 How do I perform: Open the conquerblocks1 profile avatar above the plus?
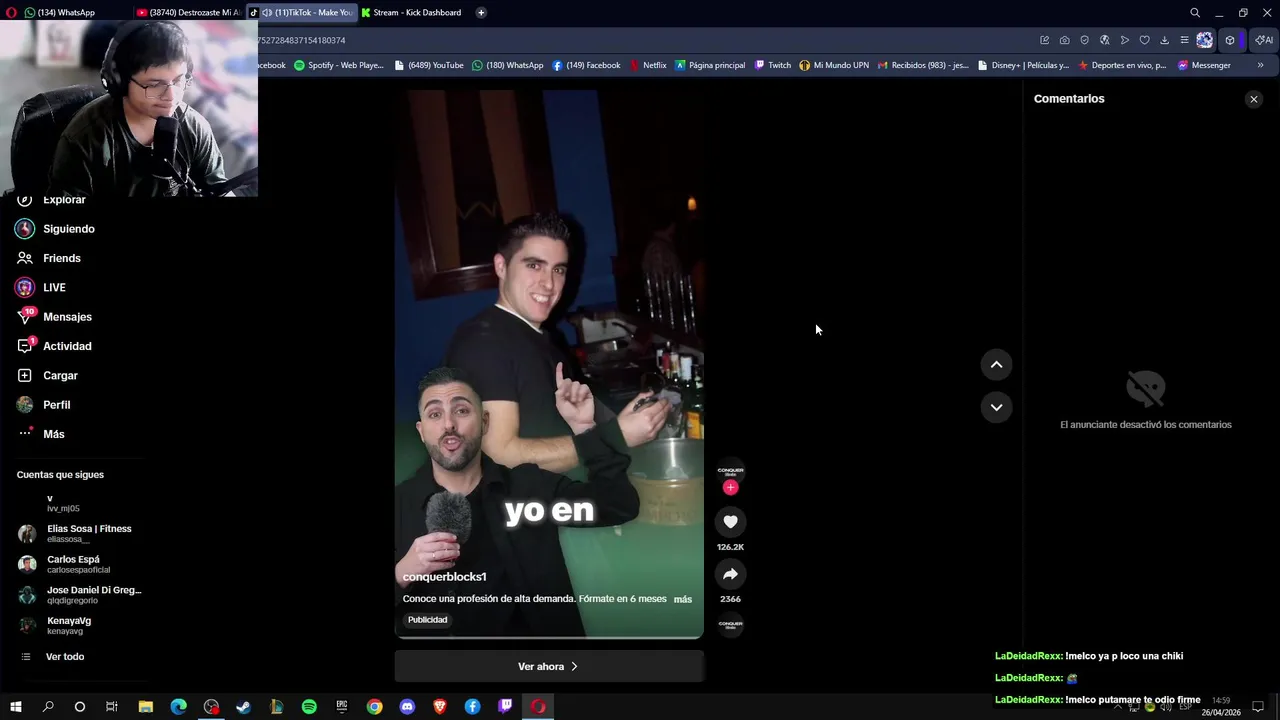coord(730,470)
